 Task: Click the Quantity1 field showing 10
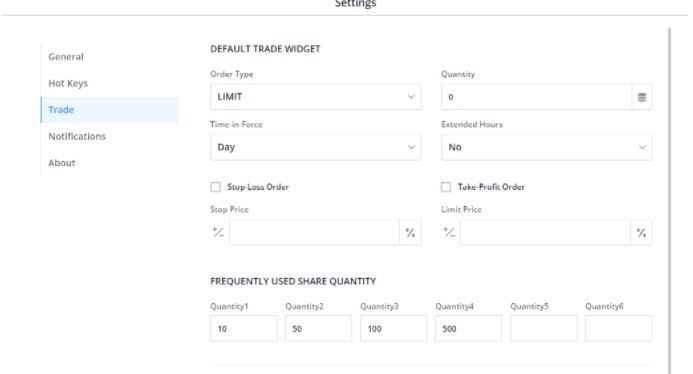point(244,328)
